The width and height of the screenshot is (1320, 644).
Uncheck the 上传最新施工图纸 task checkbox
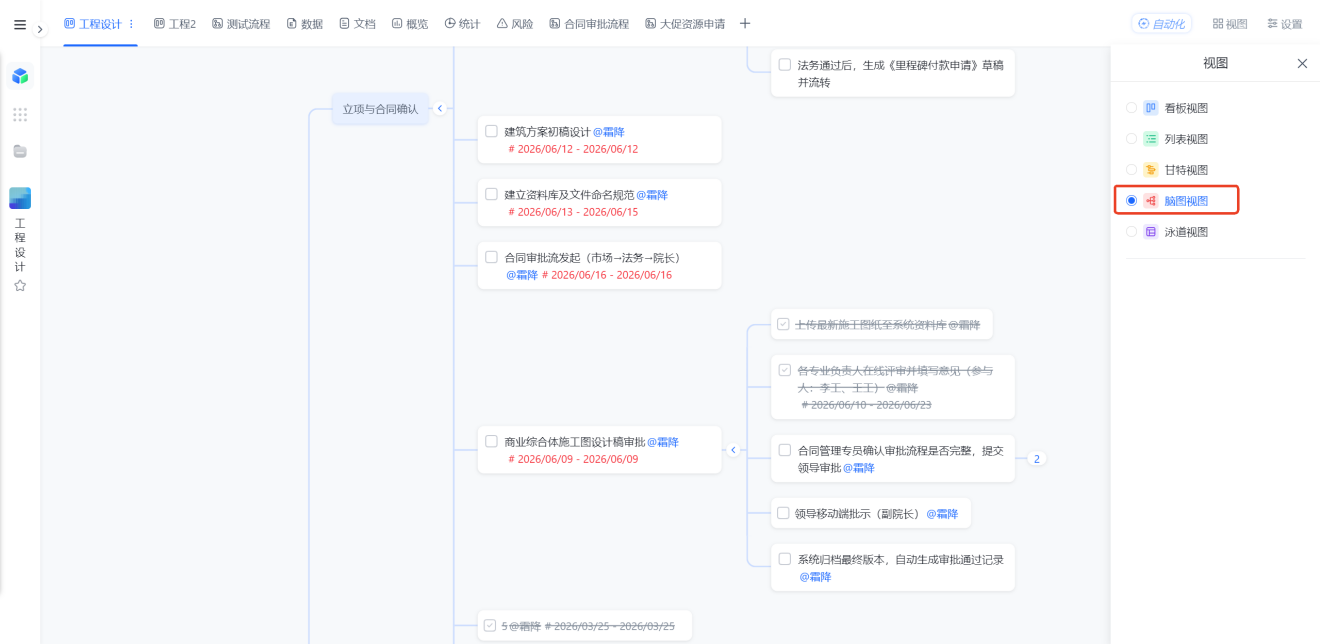coord(785,324)
